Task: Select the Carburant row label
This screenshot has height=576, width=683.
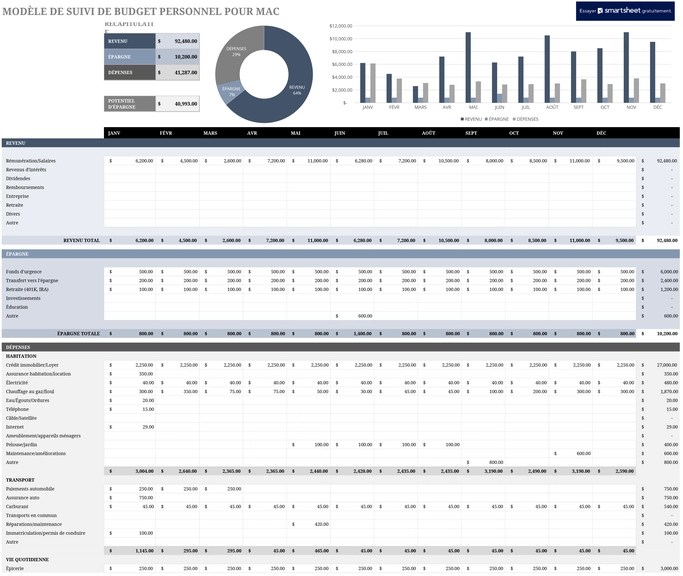Action: [17, 507]
